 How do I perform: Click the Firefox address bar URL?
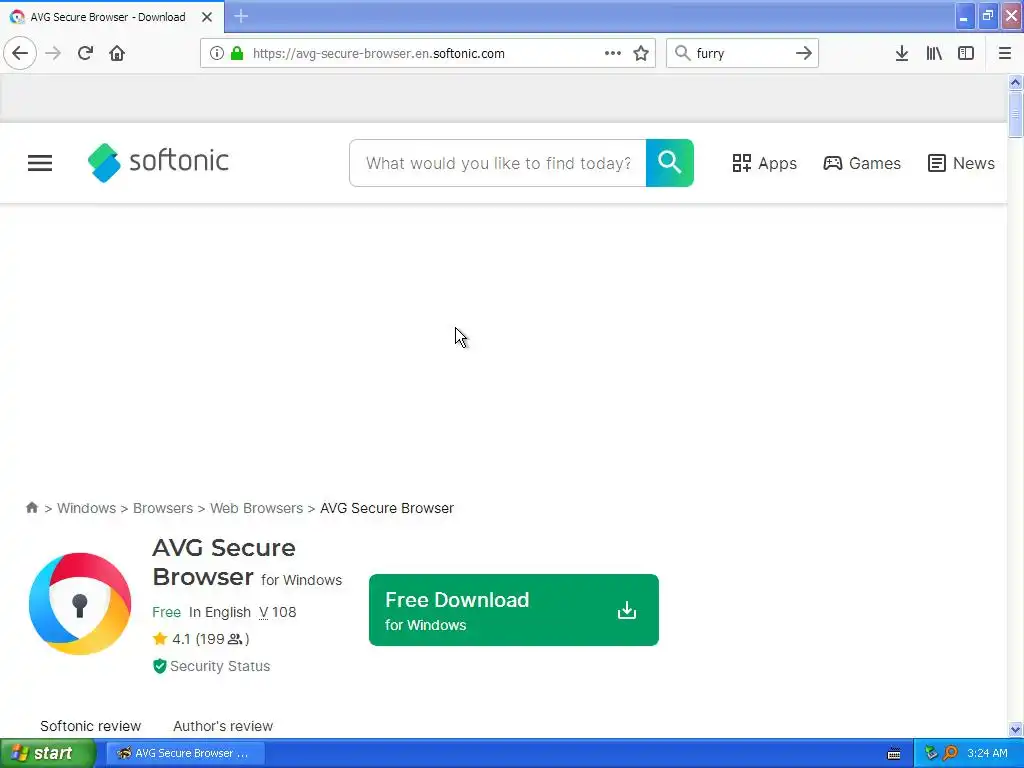[379, 54]
